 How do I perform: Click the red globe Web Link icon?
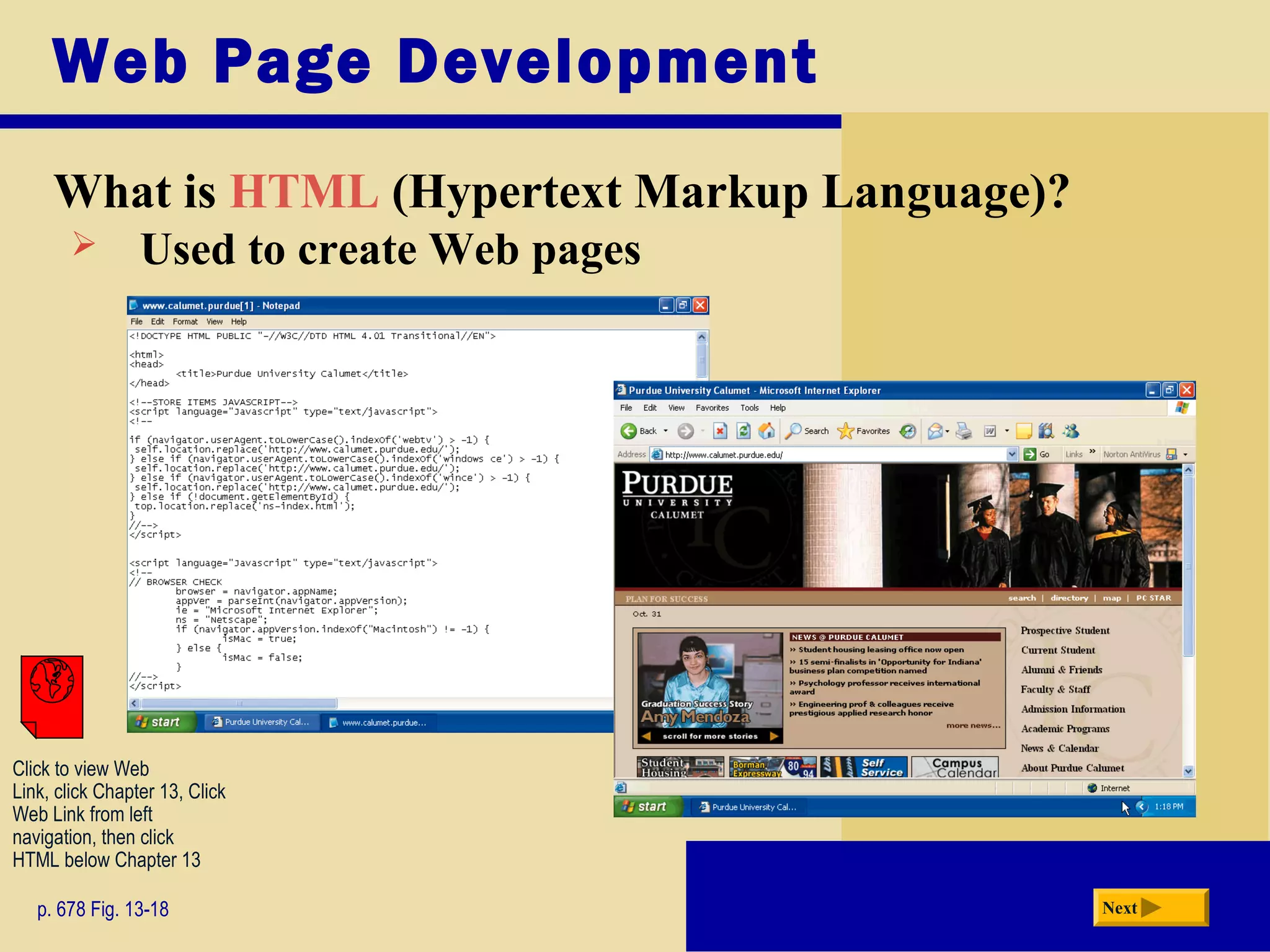(52, 697)
